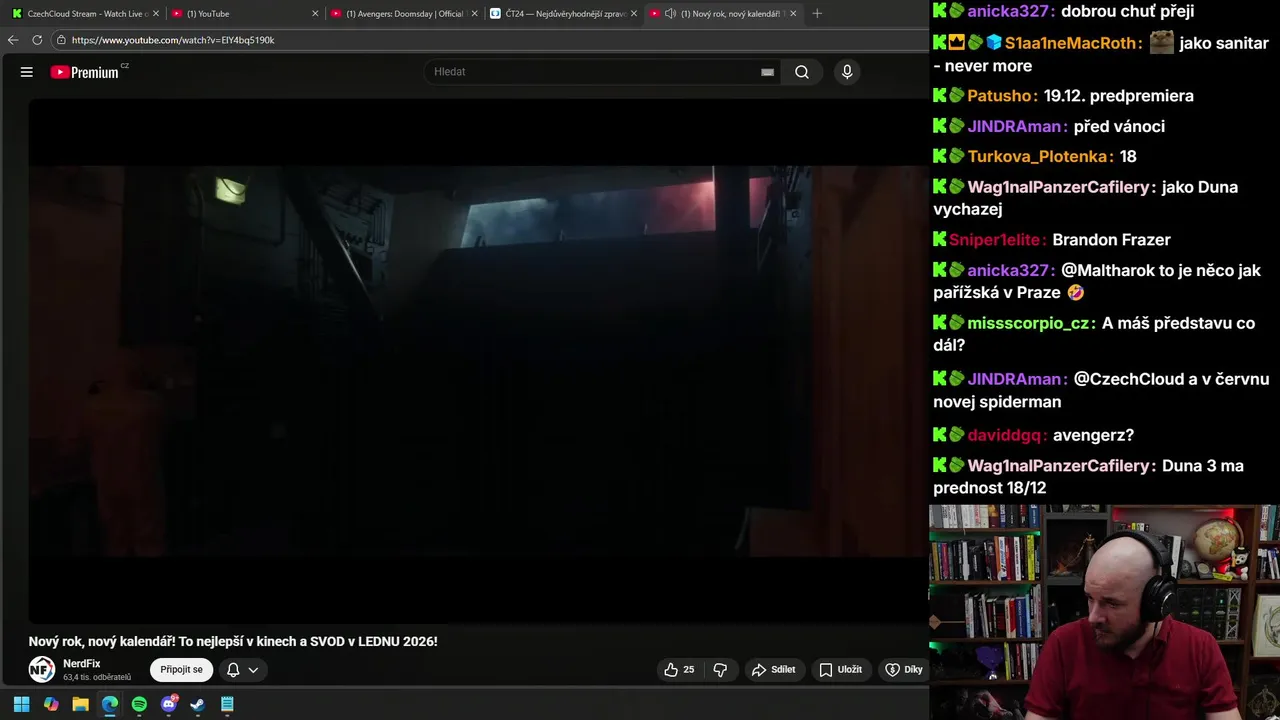This screenshot has width=1280, height=720.
Task: Click the video player area
Action: click(478, 361)
